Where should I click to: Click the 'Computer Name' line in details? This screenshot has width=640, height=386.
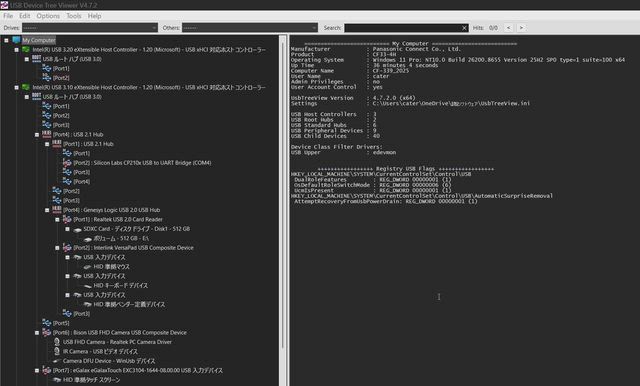click(x=350, y=71)
